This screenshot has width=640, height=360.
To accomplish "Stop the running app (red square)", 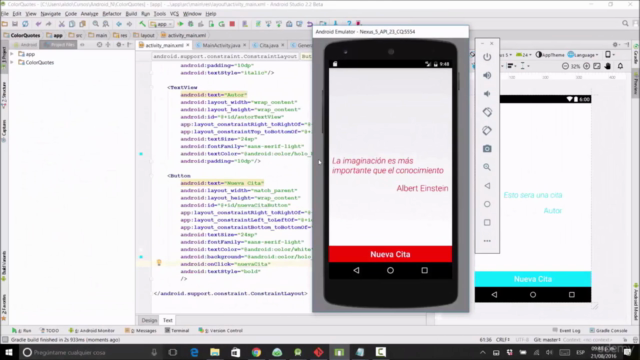I will click(x=232, y=24).
